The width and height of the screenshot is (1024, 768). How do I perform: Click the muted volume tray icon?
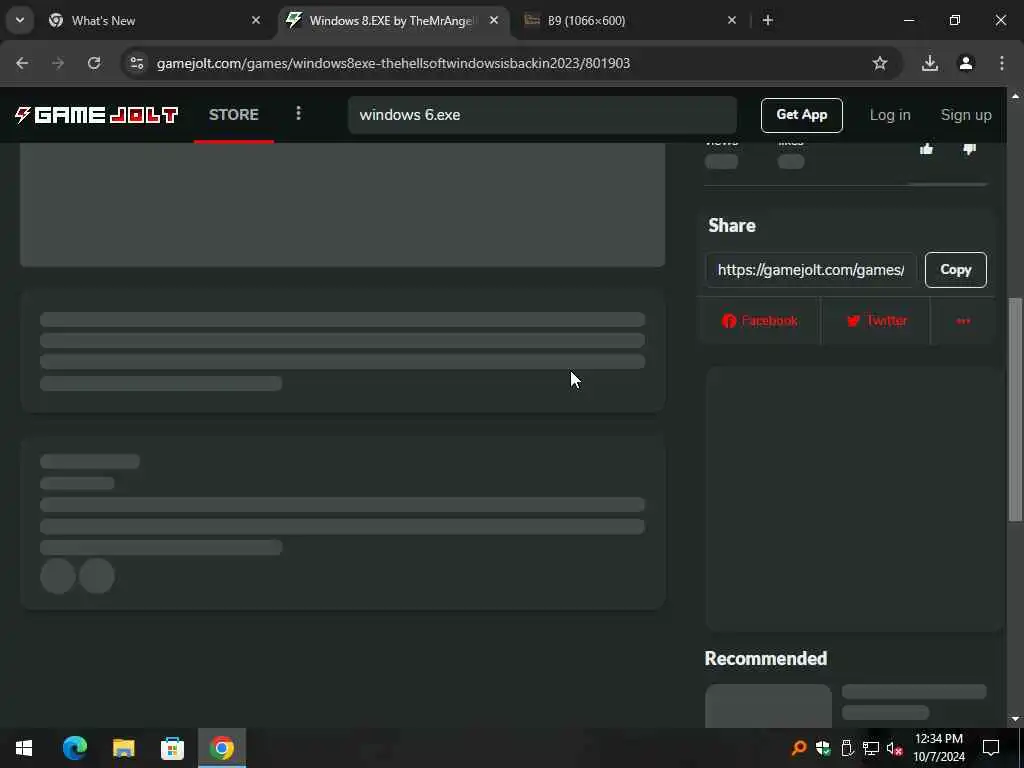tap(895, 748)
